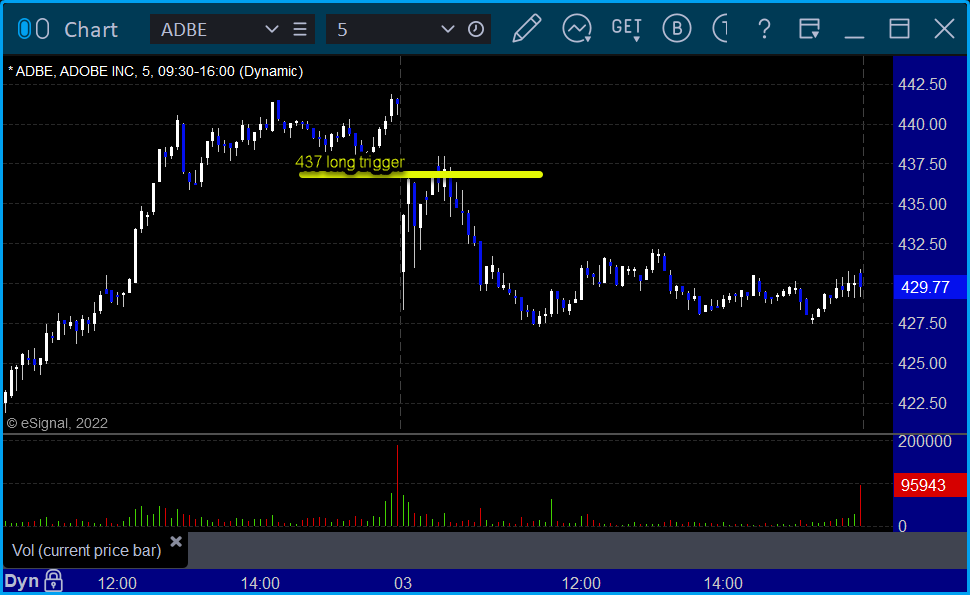970x595 pixels.
Task: Click the 437.50 price axis label
Action: tap(922, 165)
